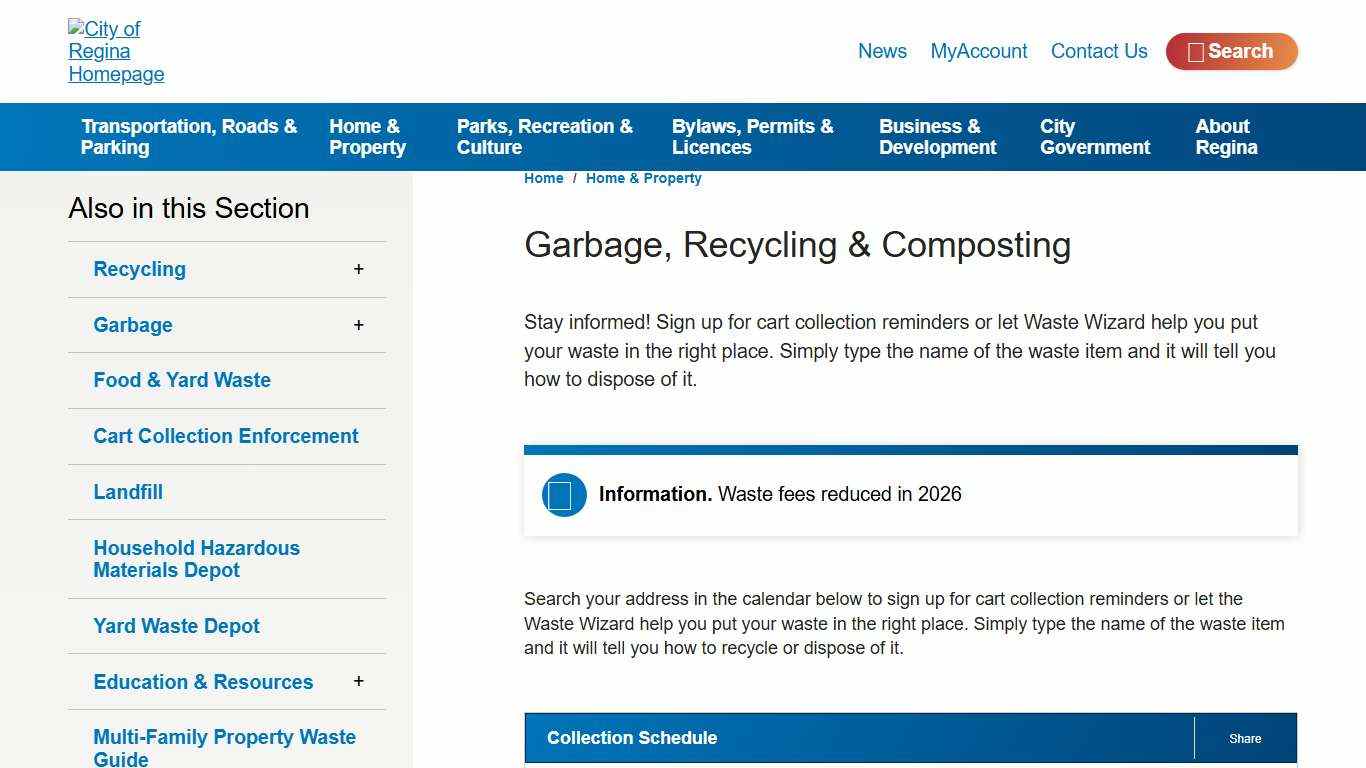Open the City Government menu
This screenshot has height=768, width=1366.
pyautogui.click(x=1095, y=137)
